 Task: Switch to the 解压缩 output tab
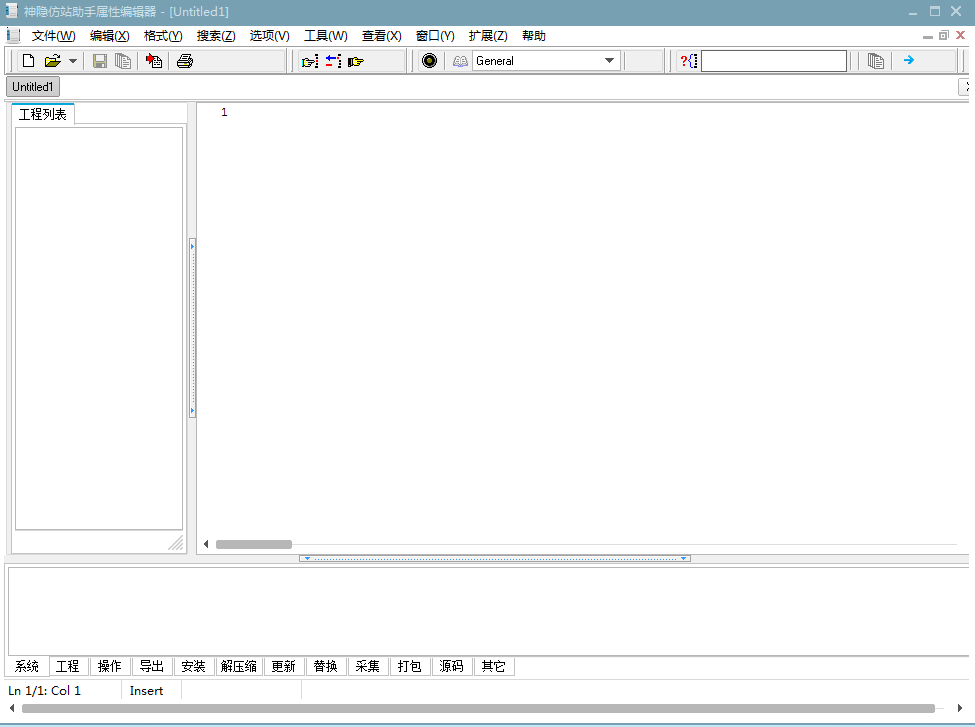tap(239, 667)
